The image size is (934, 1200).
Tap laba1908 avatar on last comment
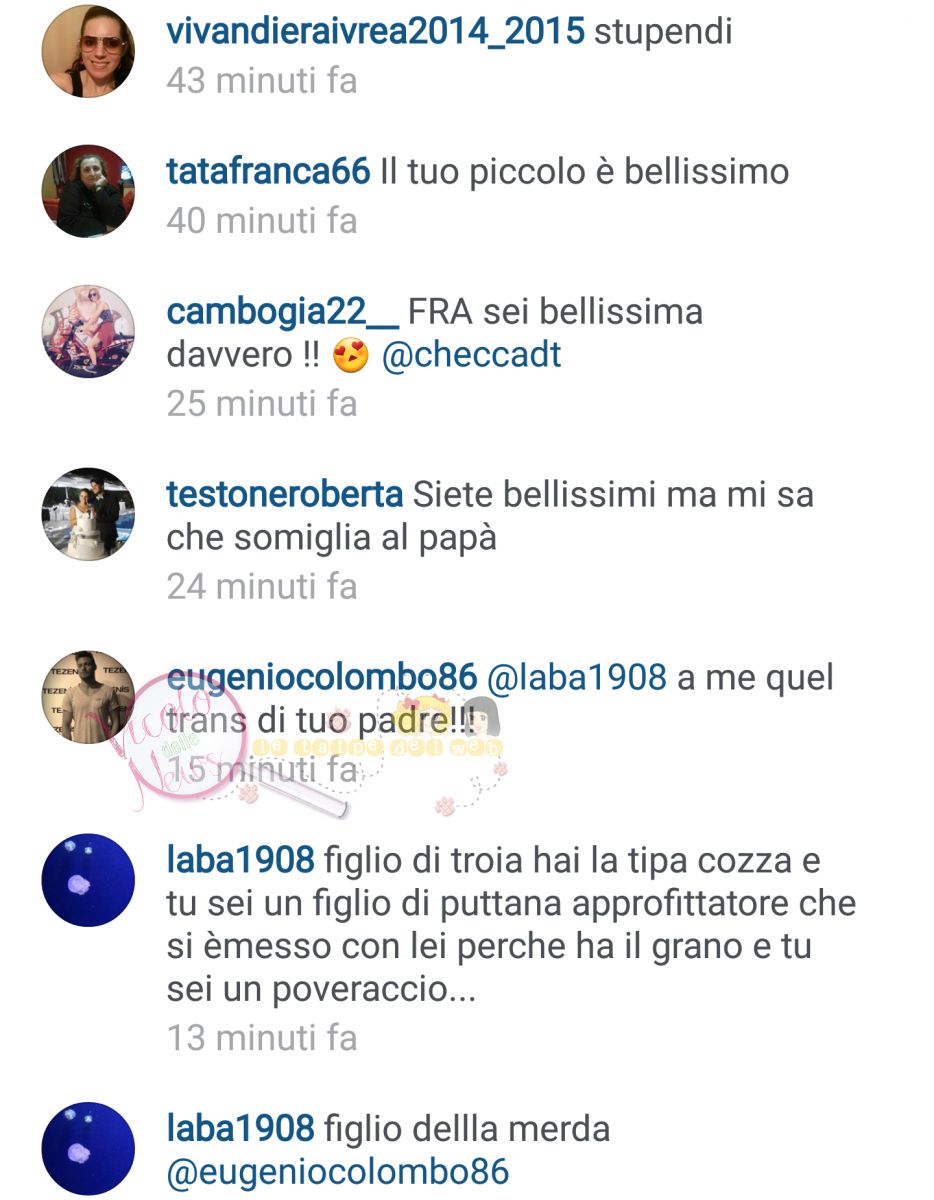coord(88,1150)
